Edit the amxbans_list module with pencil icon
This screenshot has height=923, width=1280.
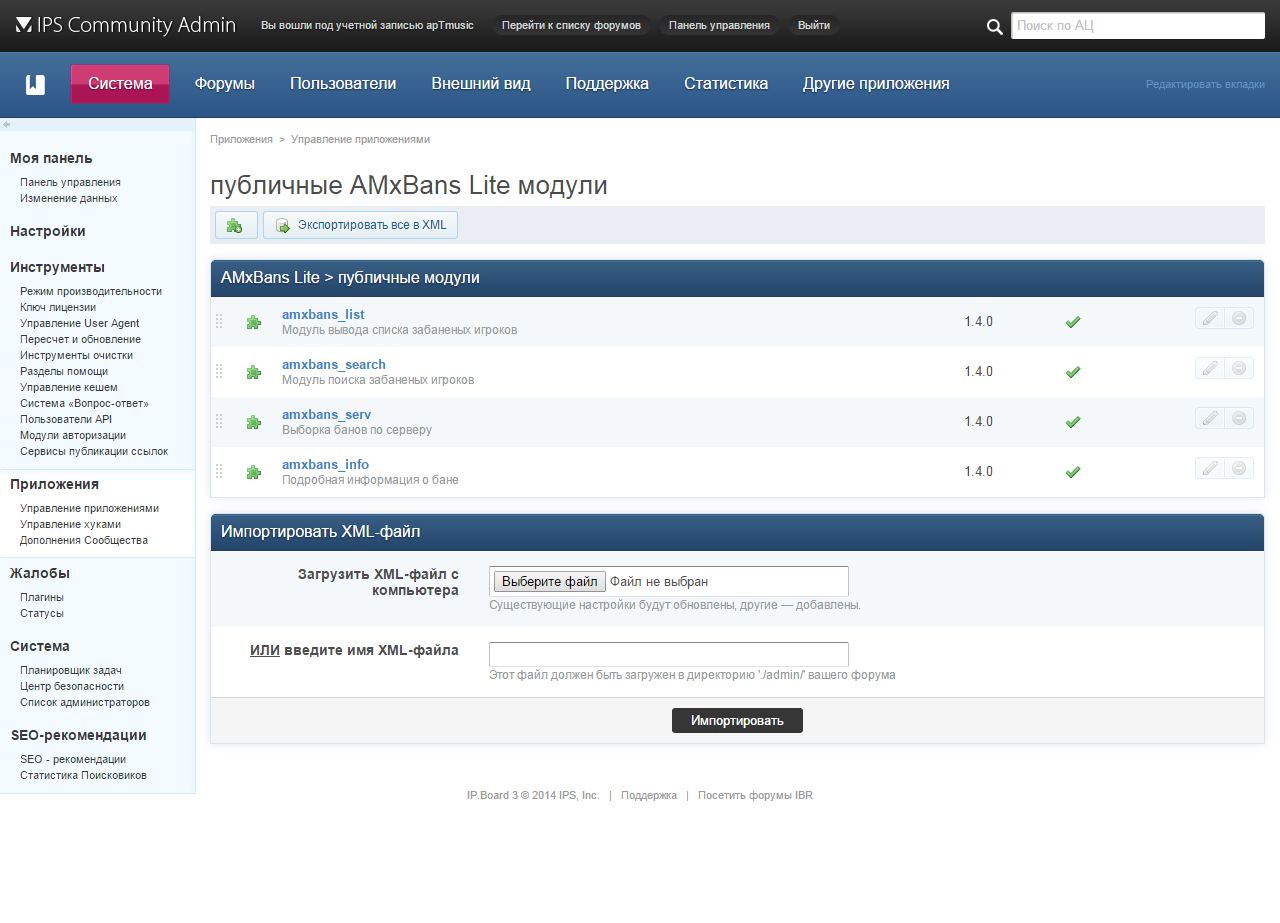[x=1210, y=318]
